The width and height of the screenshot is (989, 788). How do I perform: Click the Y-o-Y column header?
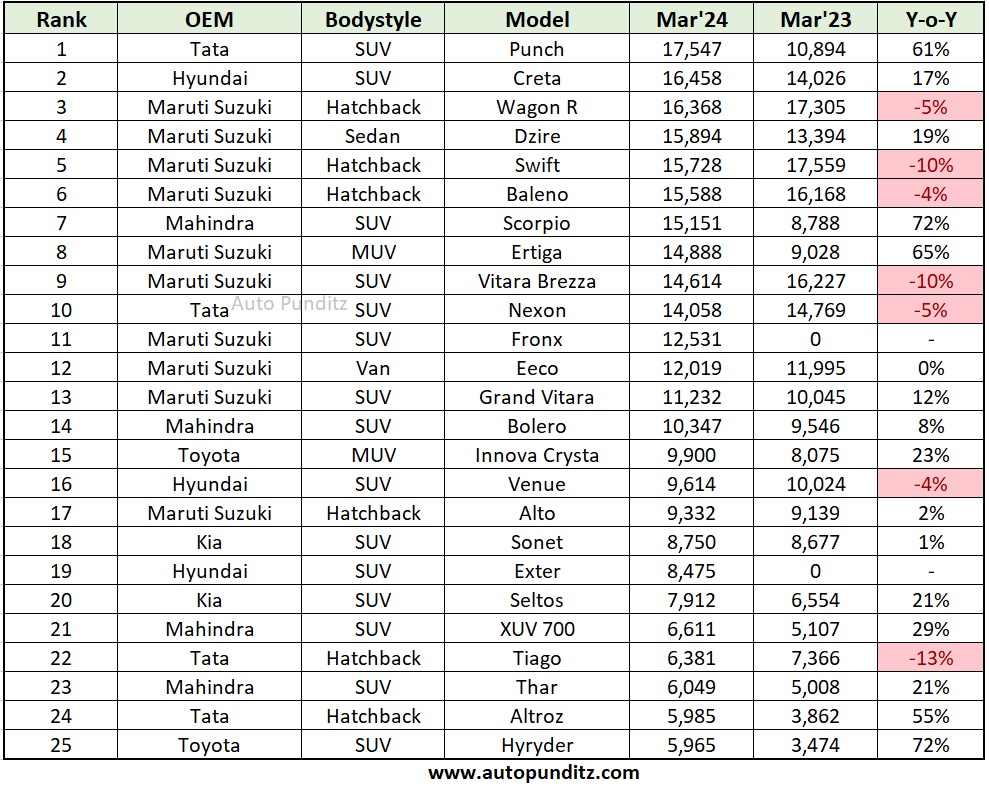click(930, 19)
